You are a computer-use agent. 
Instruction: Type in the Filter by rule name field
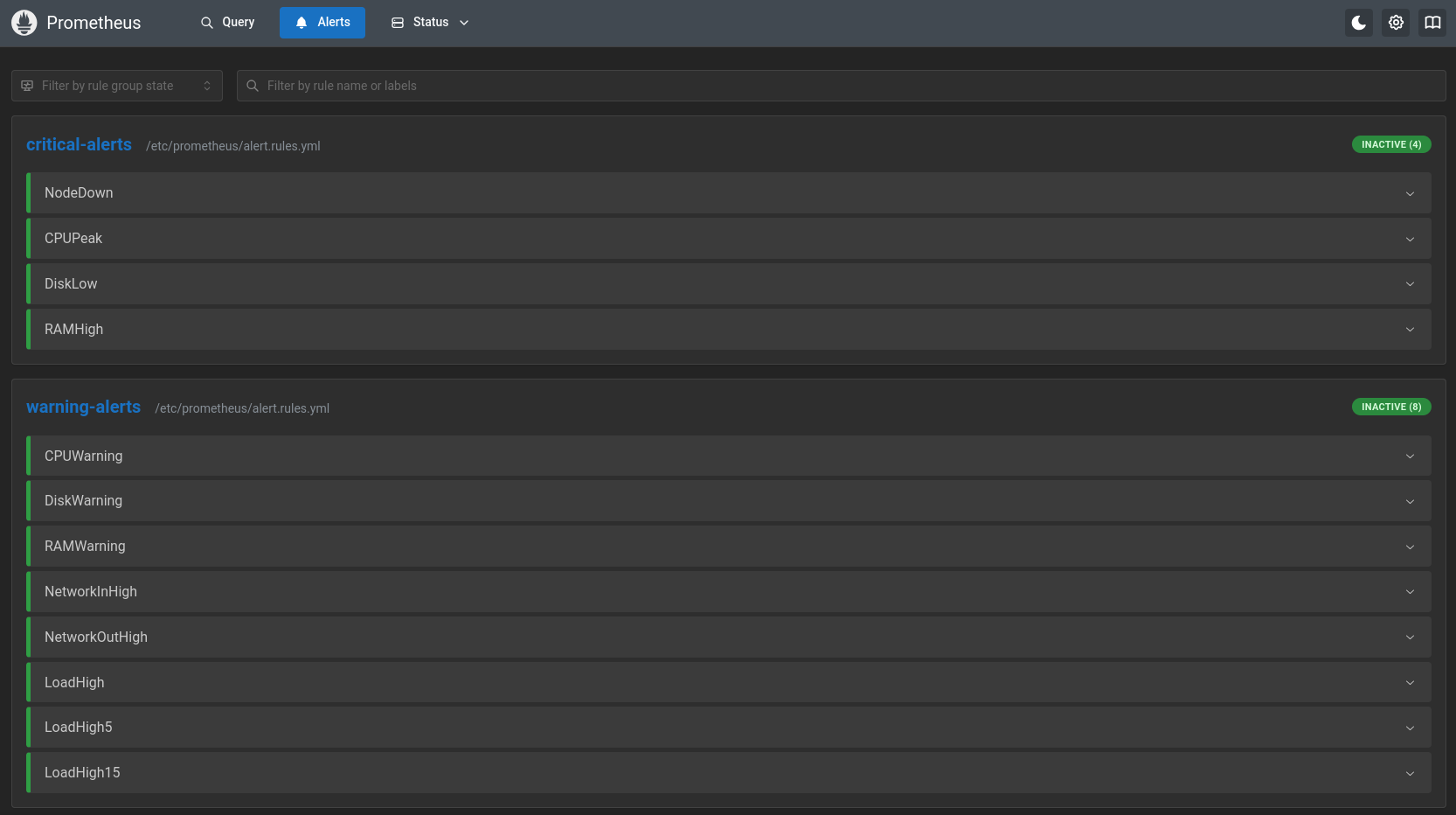coord(839,86)
